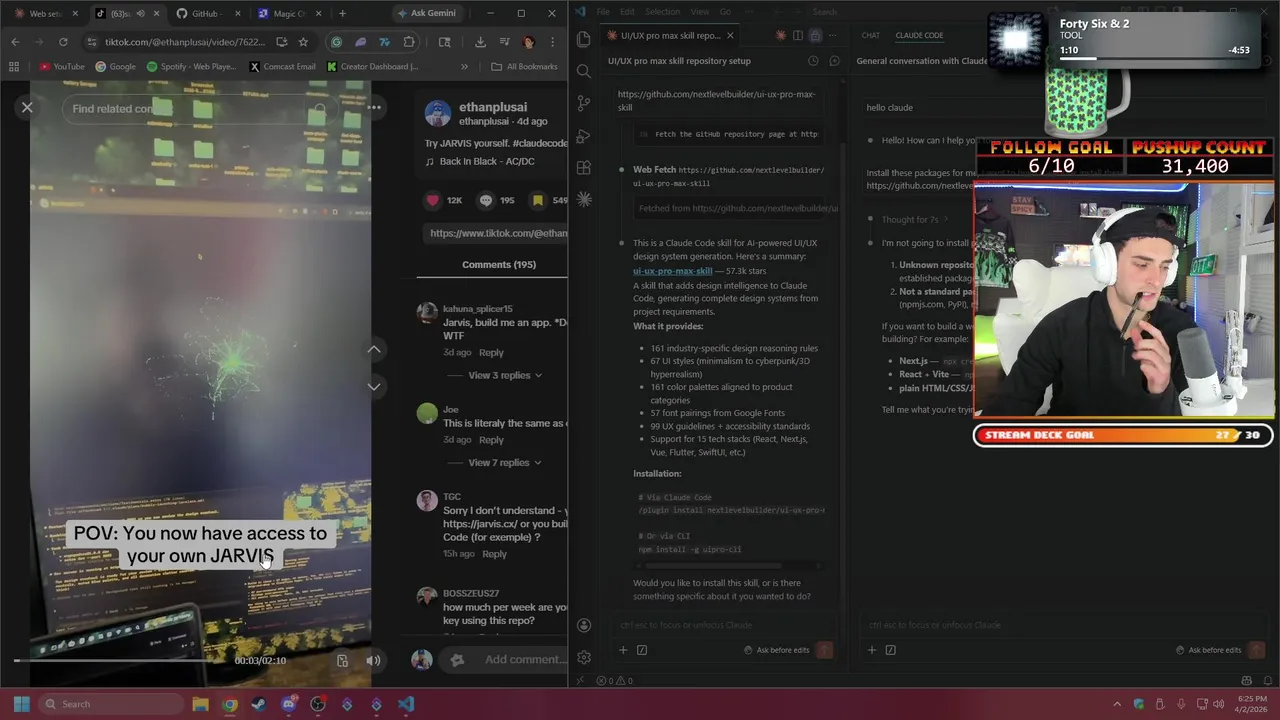Start a new Claude chat with plus-bubble icon

pos(832,61)
